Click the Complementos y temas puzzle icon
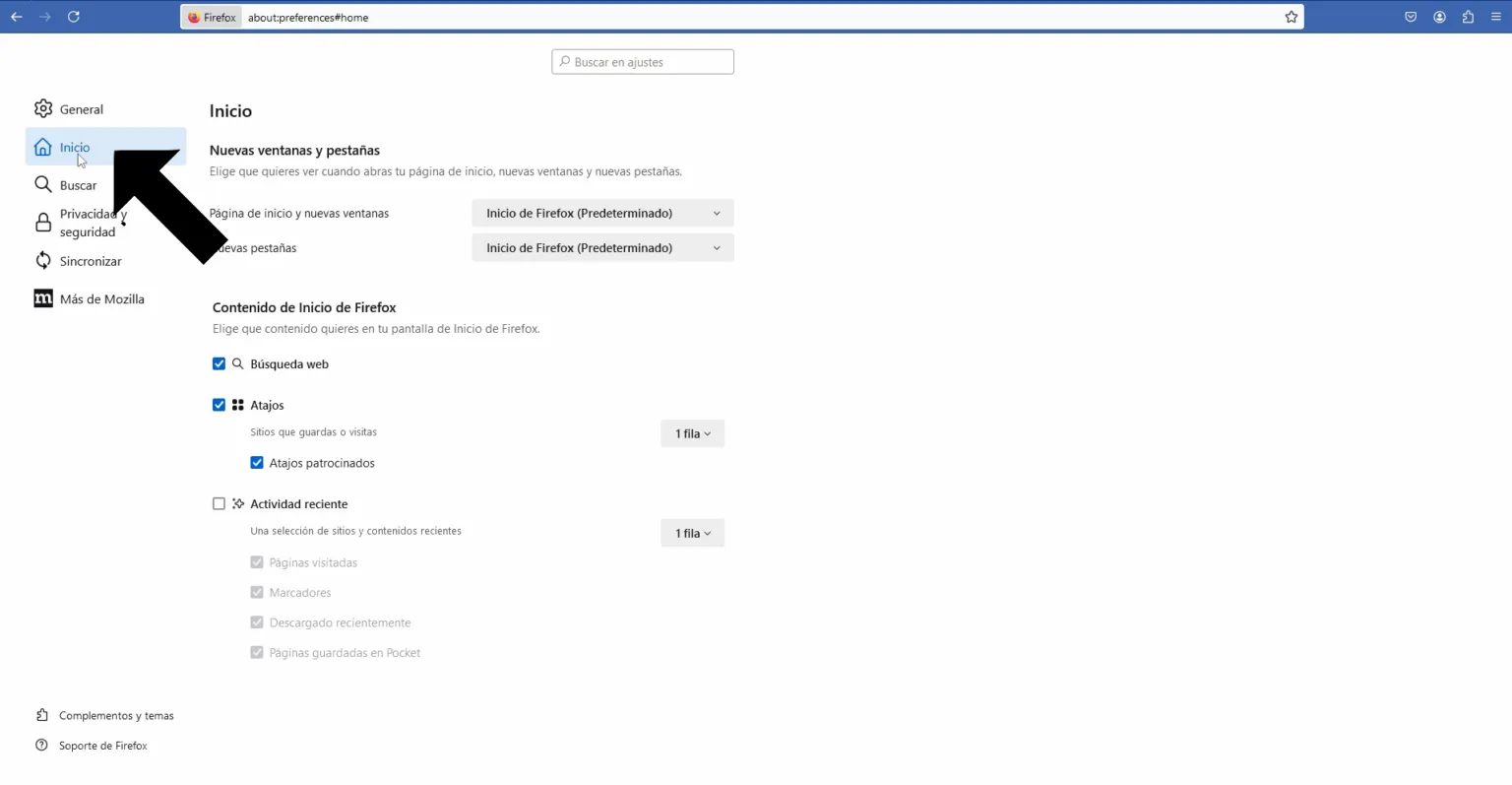This screenshot has height=785, width=1512. click(x=42, y=715)
